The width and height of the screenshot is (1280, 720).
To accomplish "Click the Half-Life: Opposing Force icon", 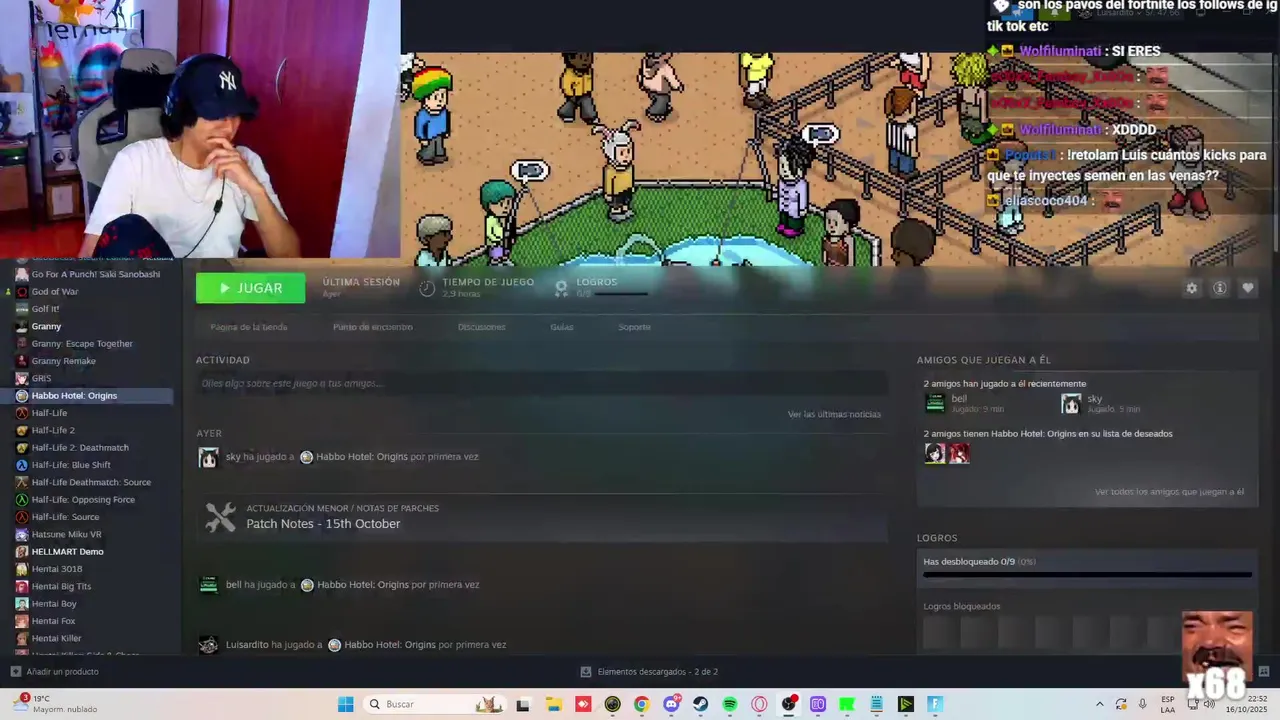I will (22, 500).
